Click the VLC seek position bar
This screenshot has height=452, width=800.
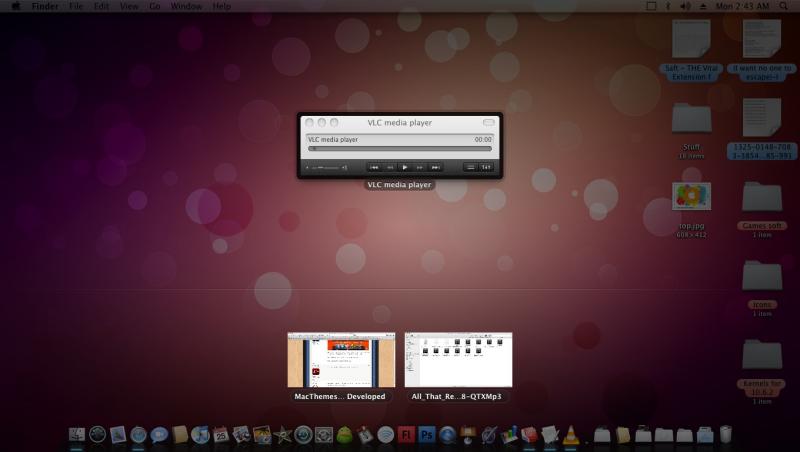pyautogui.click(x=399, y=149)
